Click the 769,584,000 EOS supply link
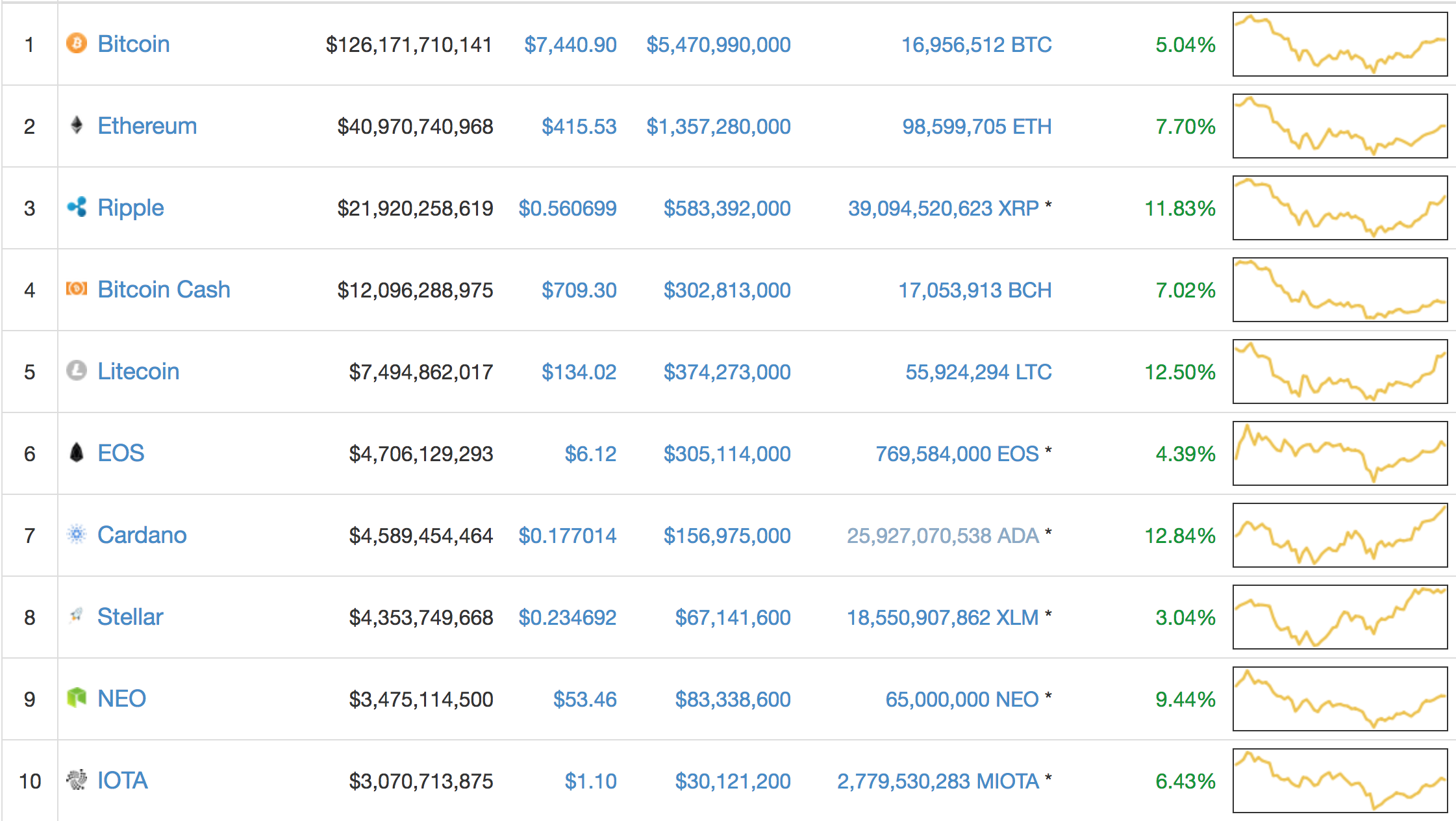This screenshot has width=1456, height=821. tap(957, 454)
